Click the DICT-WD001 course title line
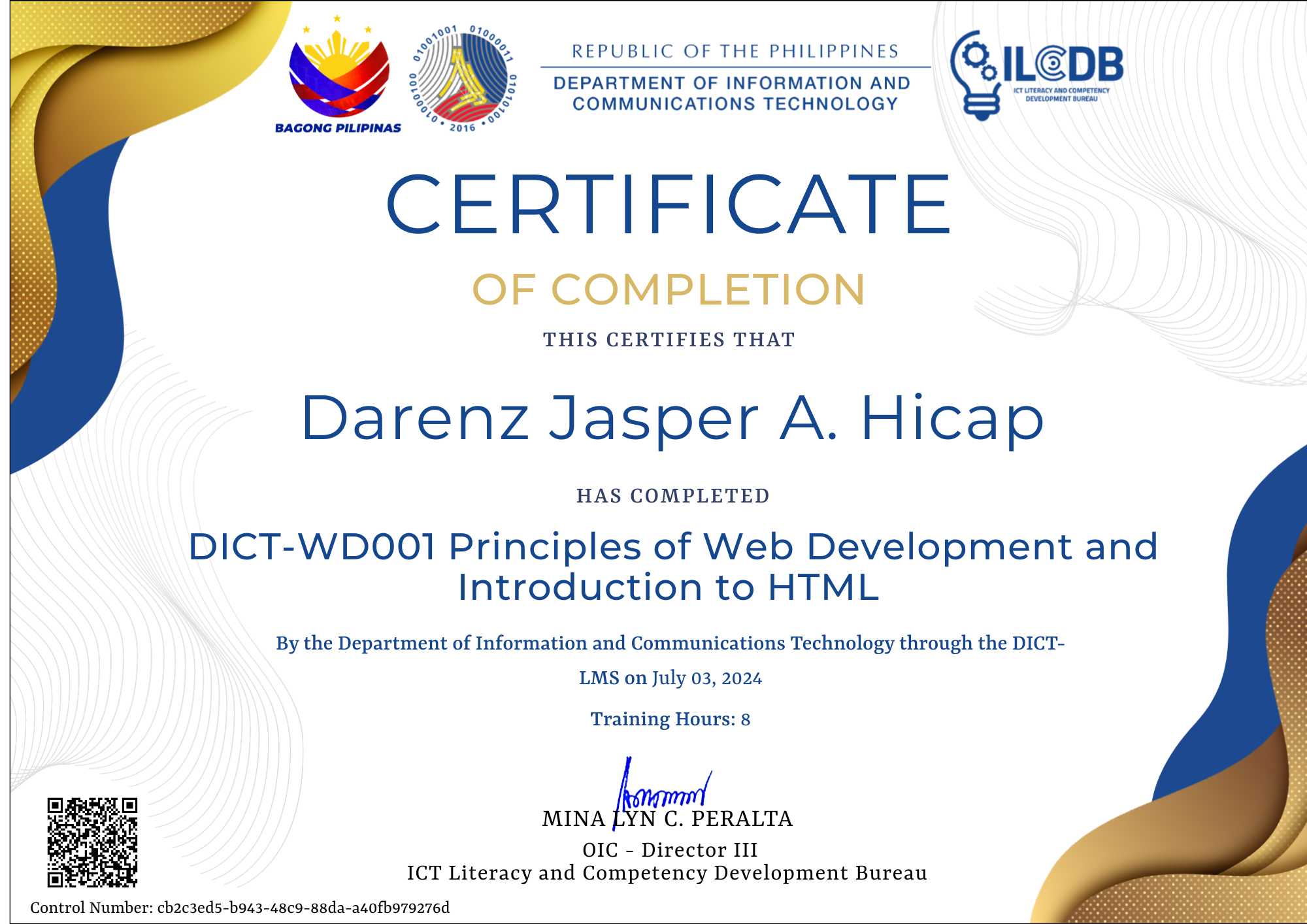The height and width of the screenshot is (924, 1307). pos(672,546)
